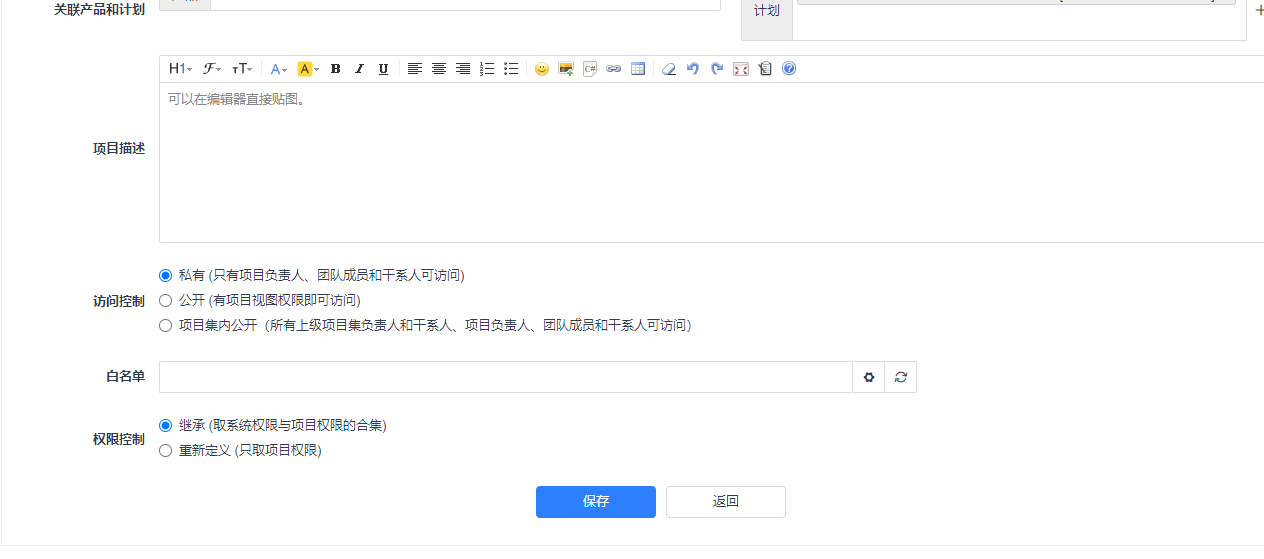Clear formatting with eraser icon
This screenshot has width=1264, height=559.
click(x=669, y=69)
